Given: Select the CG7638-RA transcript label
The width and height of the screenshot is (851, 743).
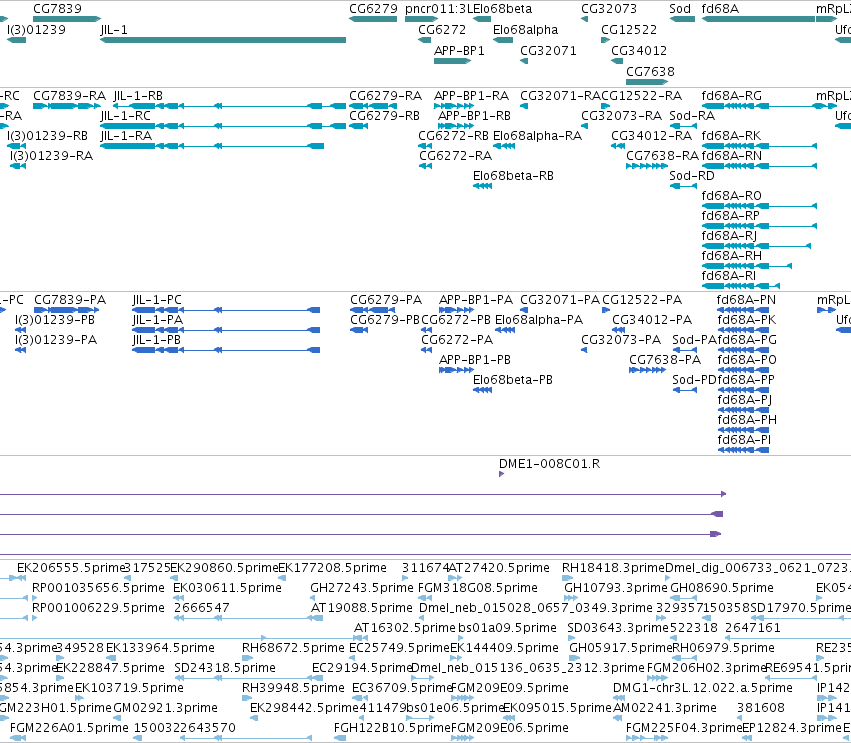Looking at the screenshot, I should (x=662, y=156).
